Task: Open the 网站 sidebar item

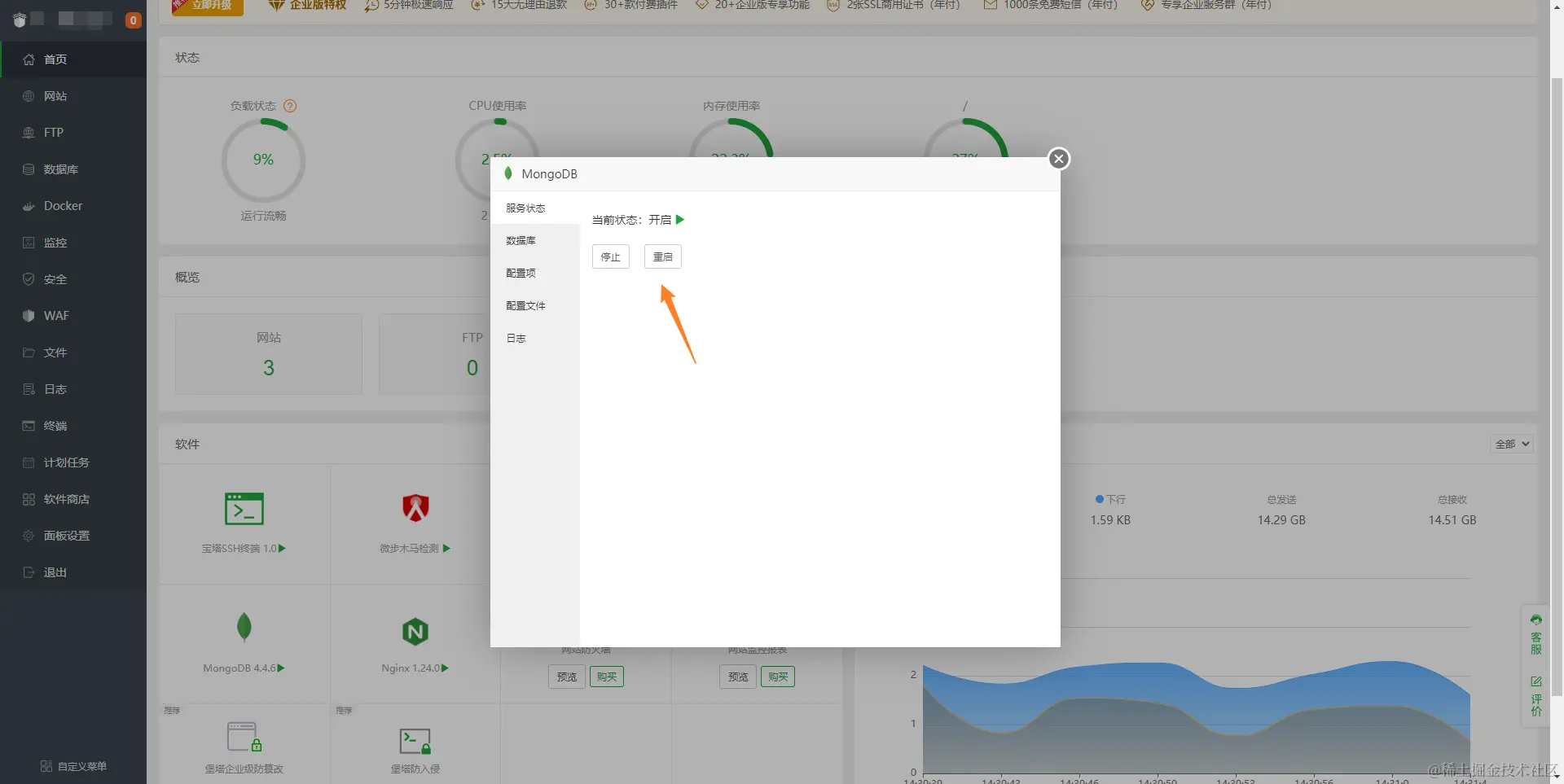Action: [x=73, y=96]
